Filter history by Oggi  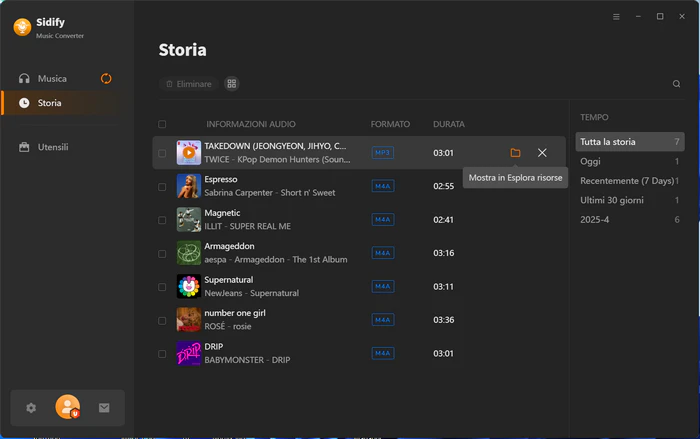629,161
